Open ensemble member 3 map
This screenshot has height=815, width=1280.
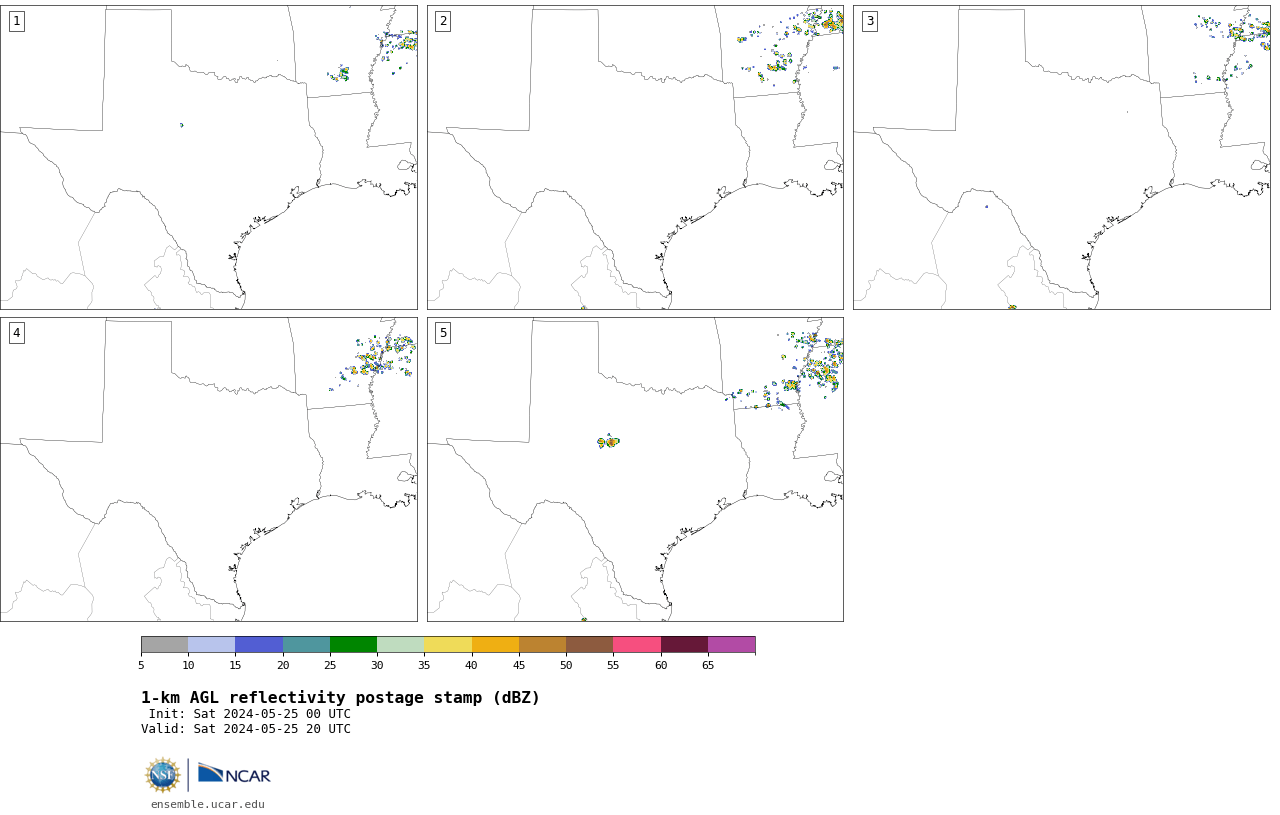tap(1062, 157)
